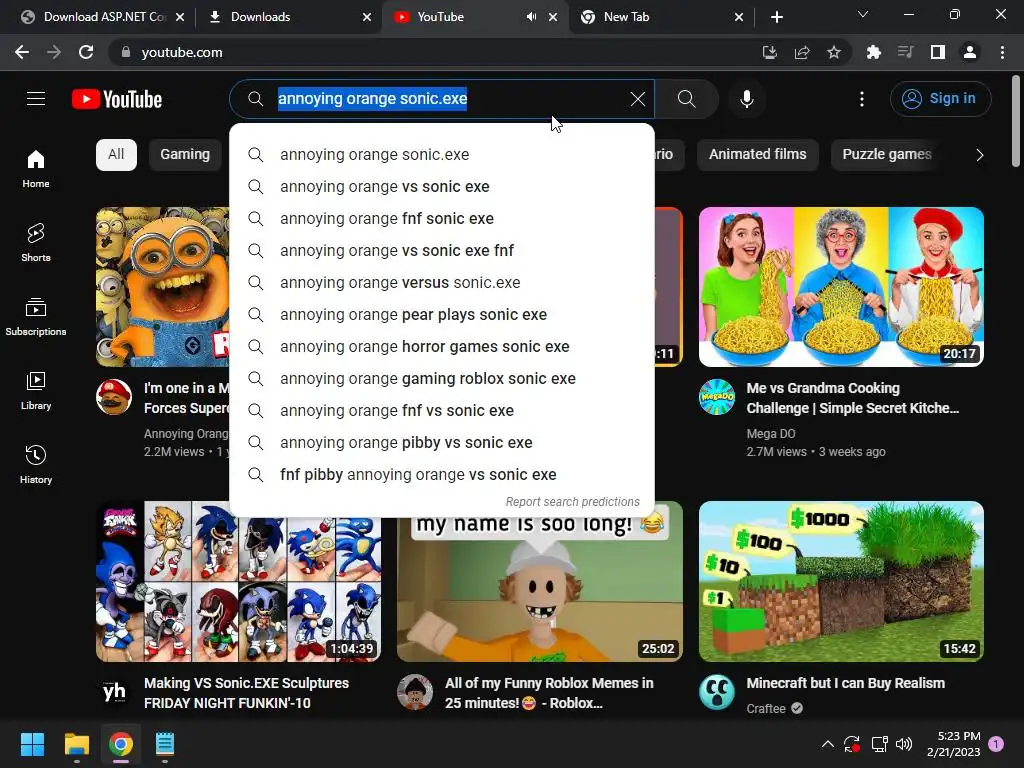
Task: Switch to the Downloads tab
Action: 290,17
